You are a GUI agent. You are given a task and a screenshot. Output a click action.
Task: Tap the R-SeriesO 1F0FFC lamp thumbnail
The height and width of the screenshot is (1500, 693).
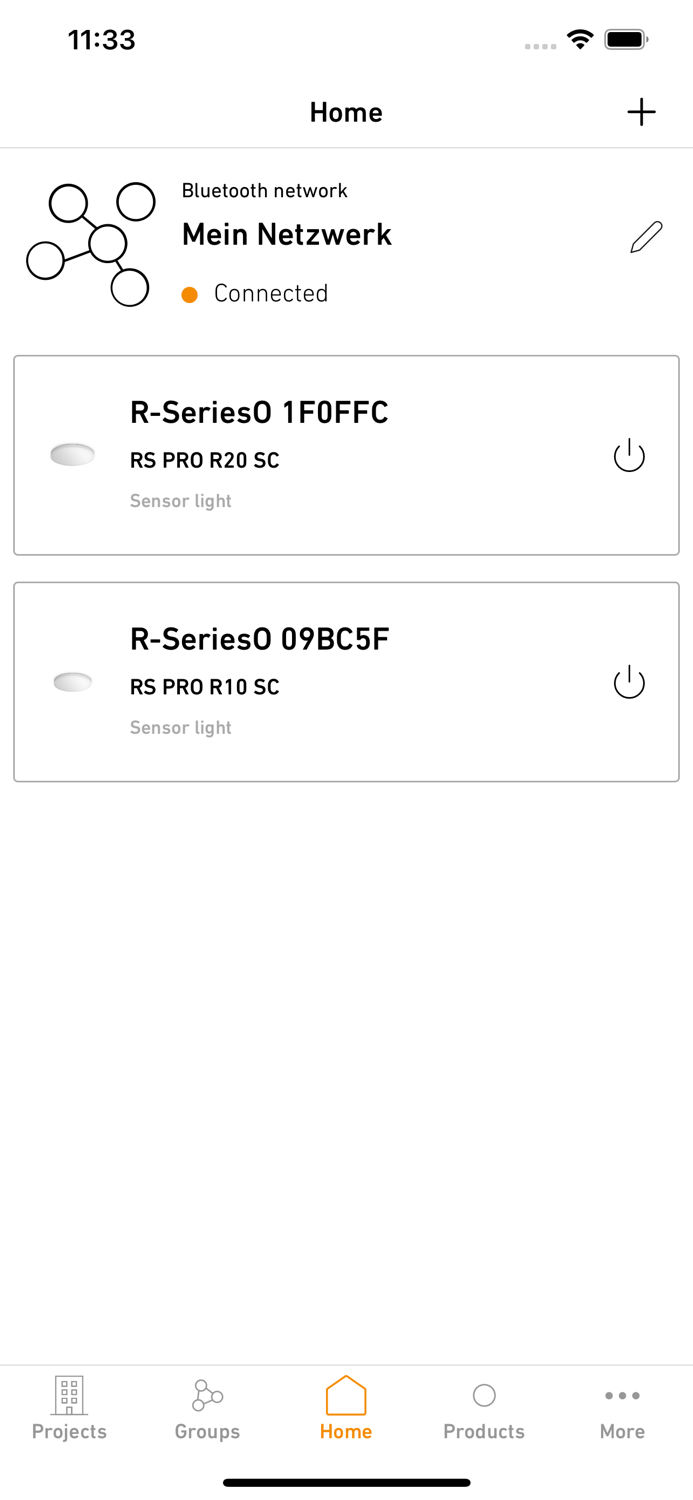point(72,455)
